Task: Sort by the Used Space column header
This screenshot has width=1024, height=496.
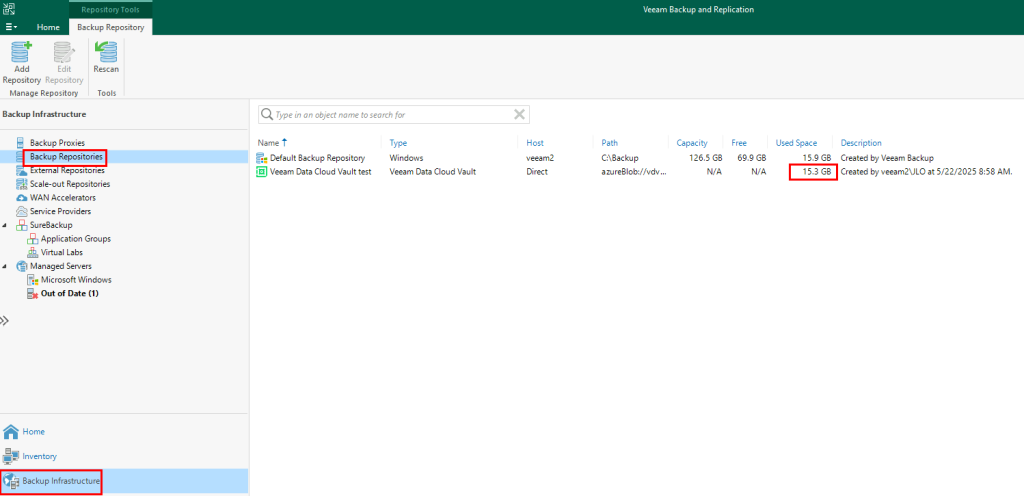Action: pyautogui.click(x=795, y=142)
